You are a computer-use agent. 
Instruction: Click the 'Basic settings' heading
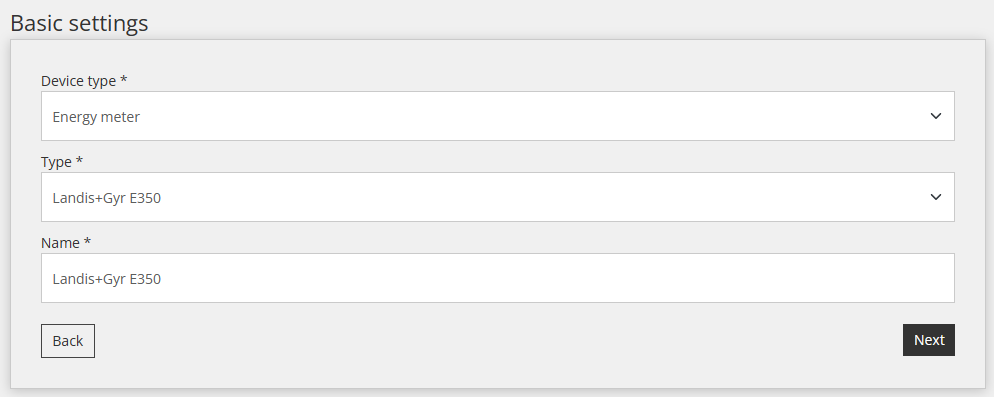pyautogui.click(x=79, y=23)
